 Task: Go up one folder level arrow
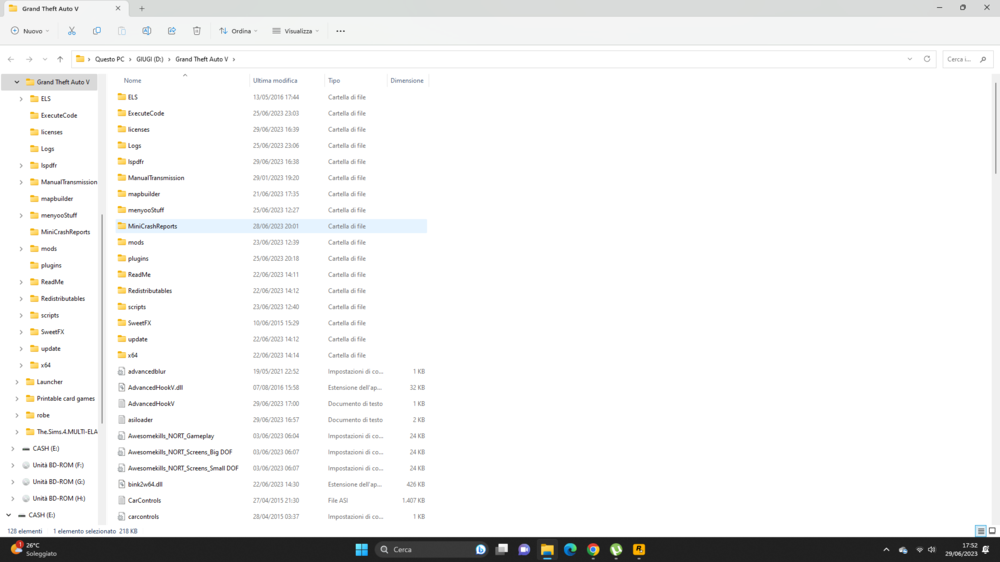tap(60, 59)
